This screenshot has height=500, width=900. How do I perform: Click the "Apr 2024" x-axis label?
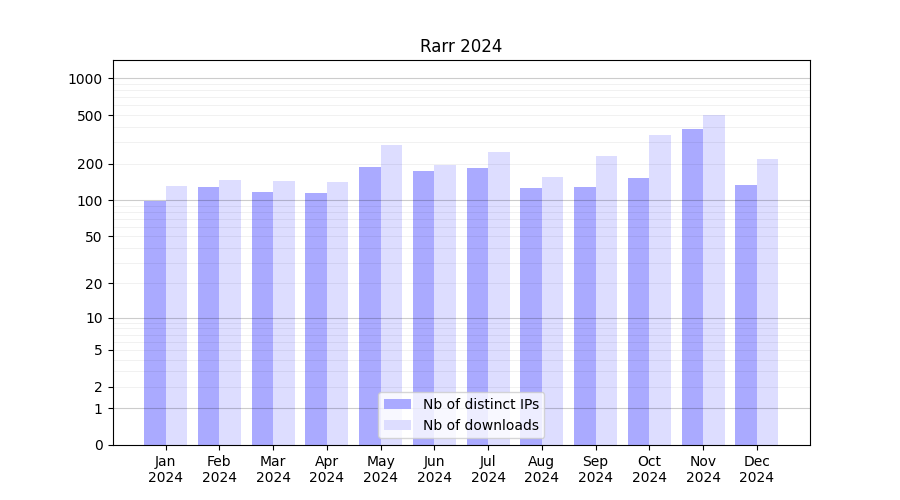(x=326, y=469)
